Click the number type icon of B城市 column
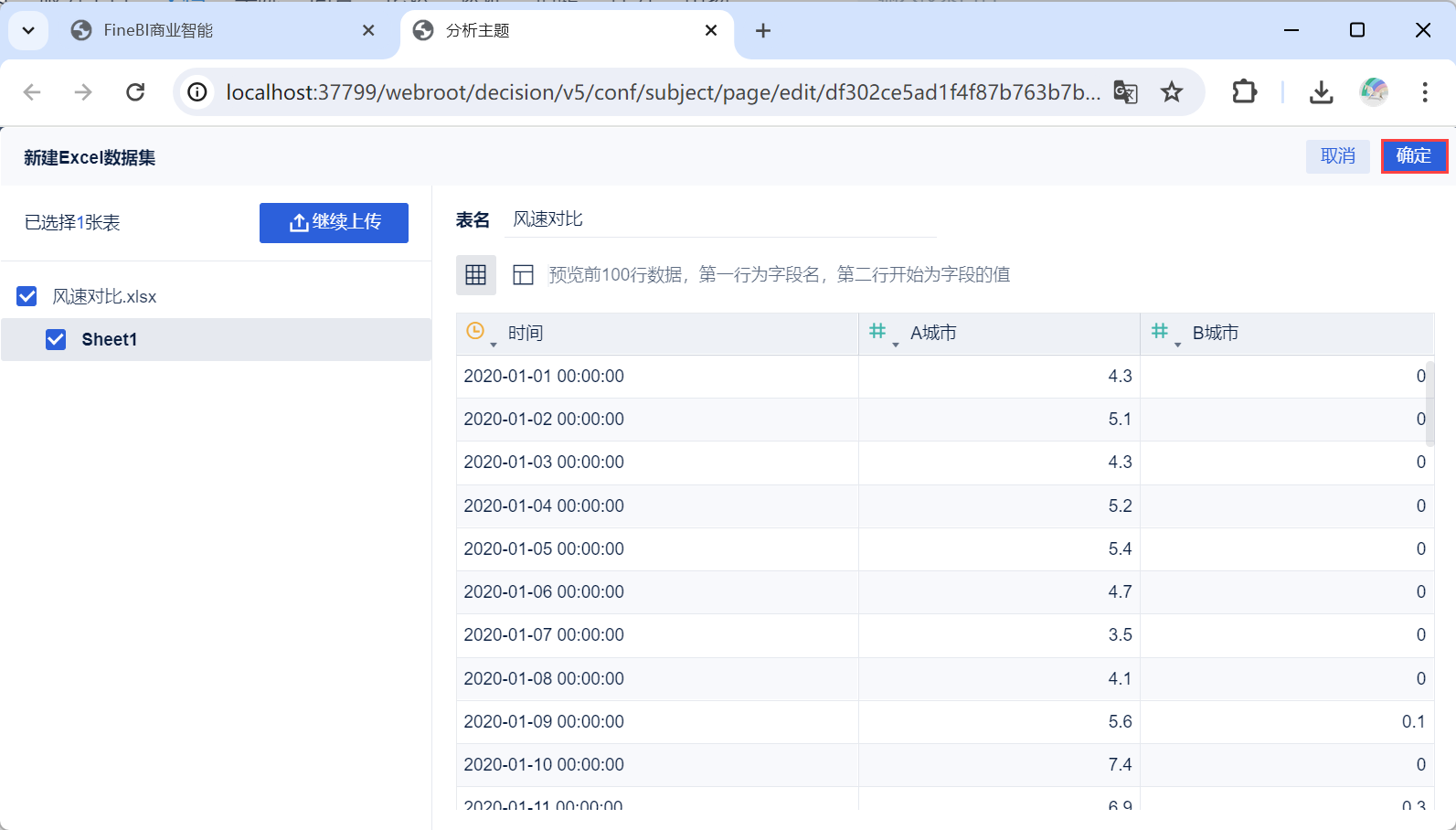1456x830 pixels. coord(1160,332)
